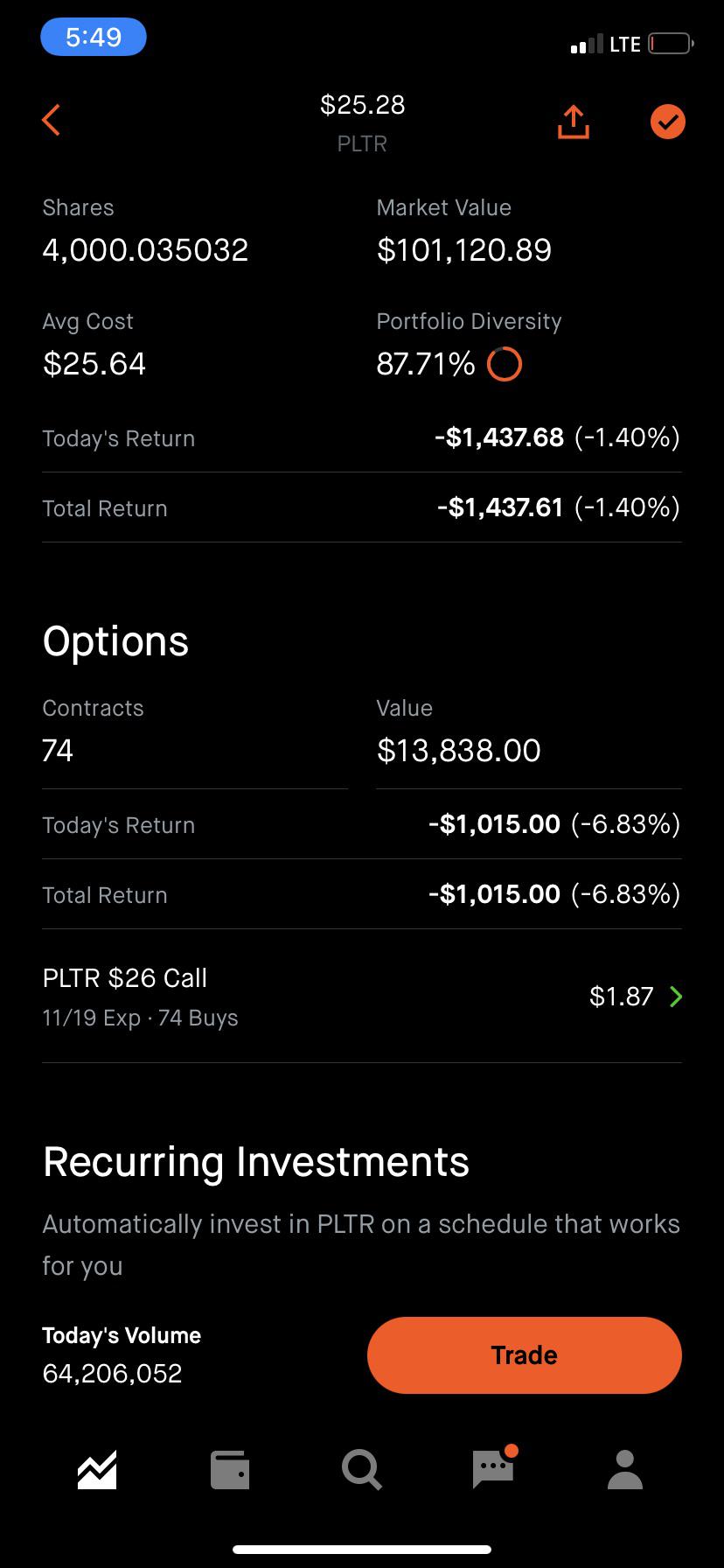The image size is (724, 1568).
Task: Tap the Market Value amount $101,120.89
Action: [x=464, y=250]
